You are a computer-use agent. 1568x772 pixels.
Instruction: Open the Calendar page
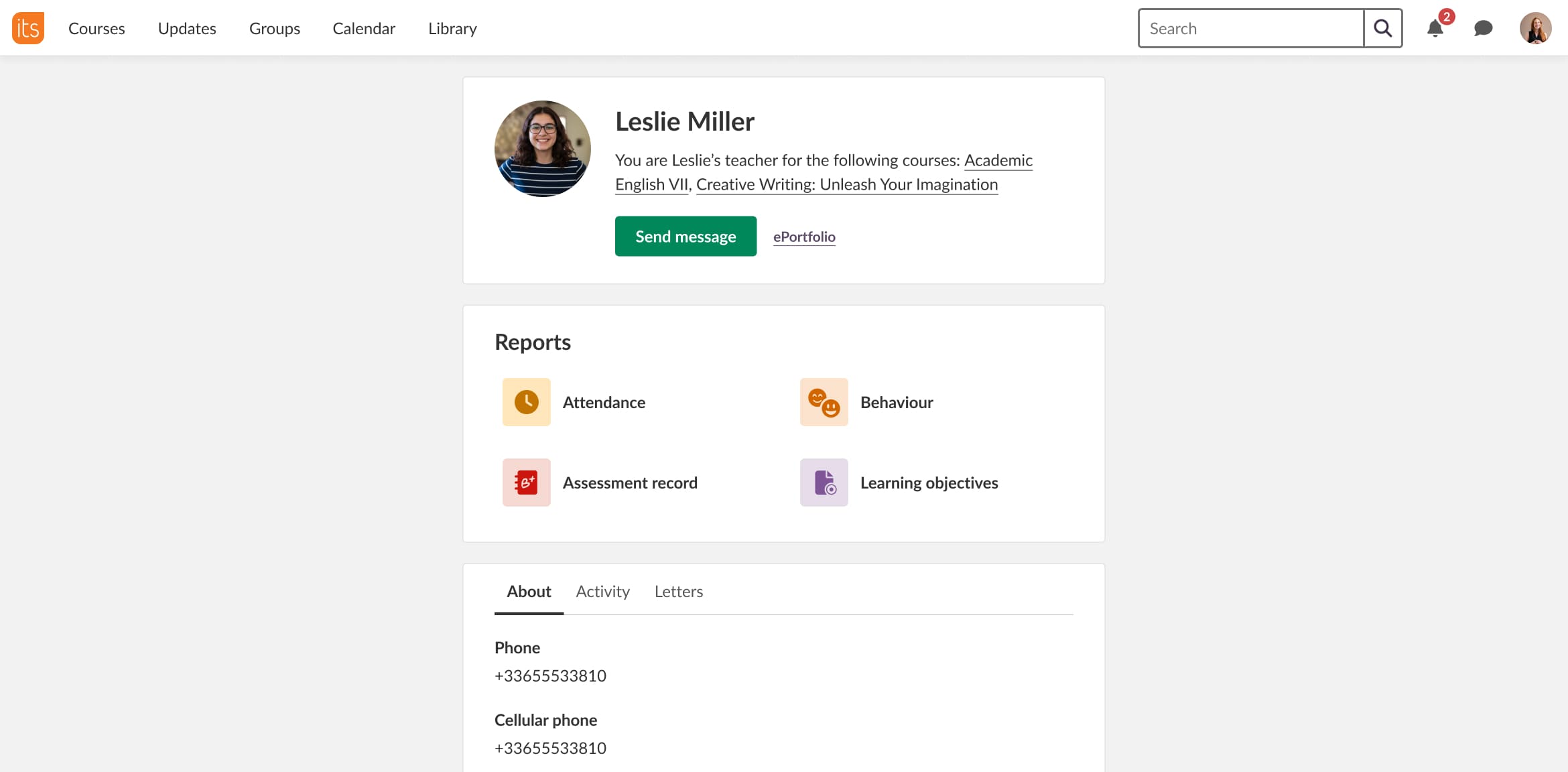pos(364,28)
